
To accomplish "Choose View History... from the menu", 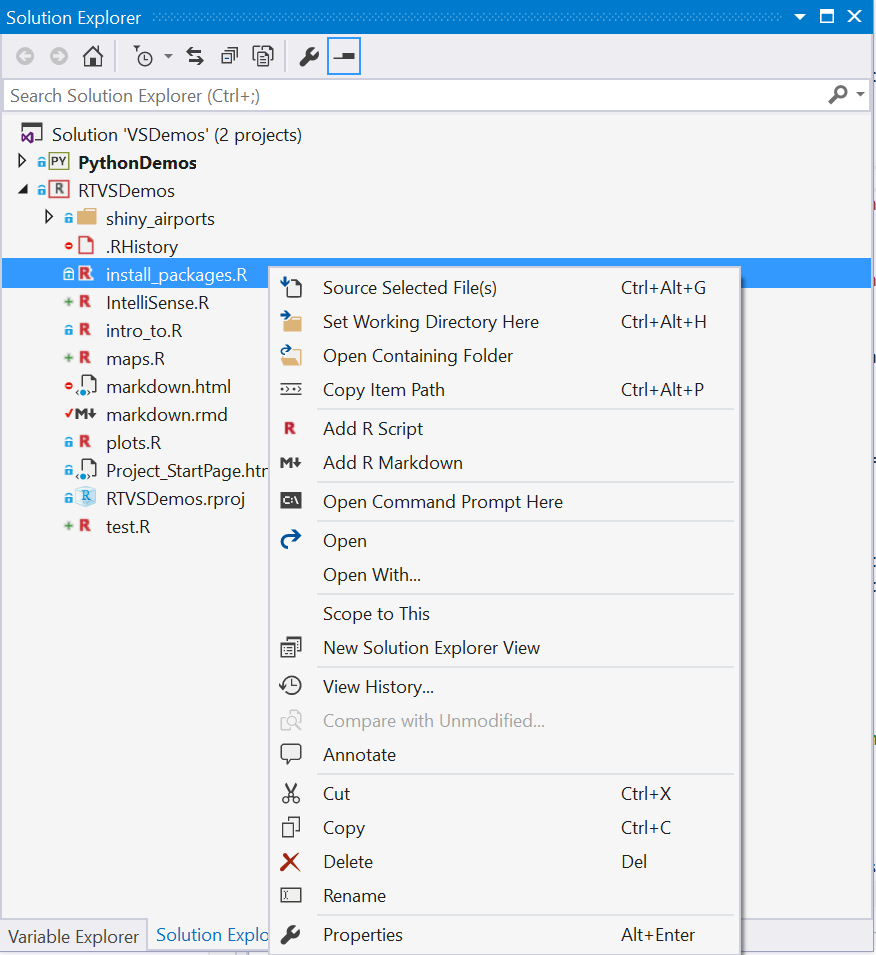I will 504,687.
